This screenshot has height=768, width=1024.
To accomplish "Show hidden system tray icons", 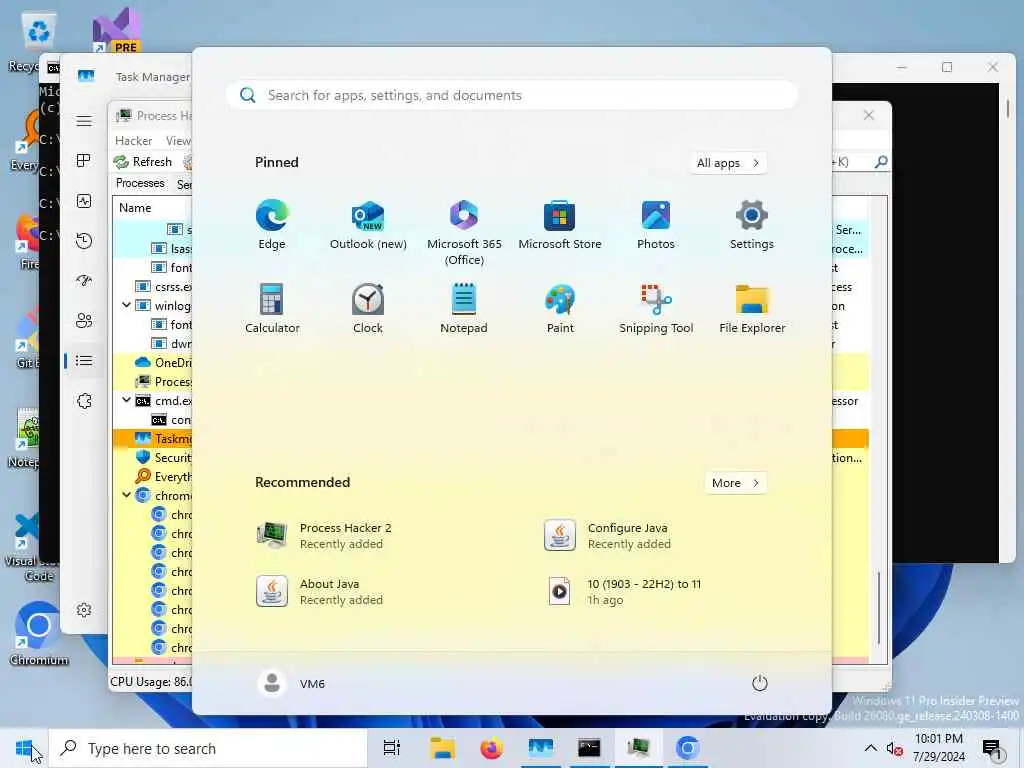I will pos(871,748).
